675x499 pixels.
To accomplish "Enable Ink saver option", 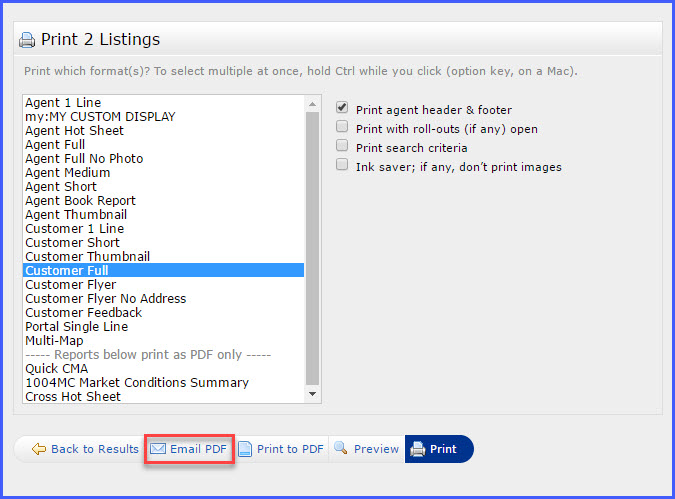I will (342, 165).
